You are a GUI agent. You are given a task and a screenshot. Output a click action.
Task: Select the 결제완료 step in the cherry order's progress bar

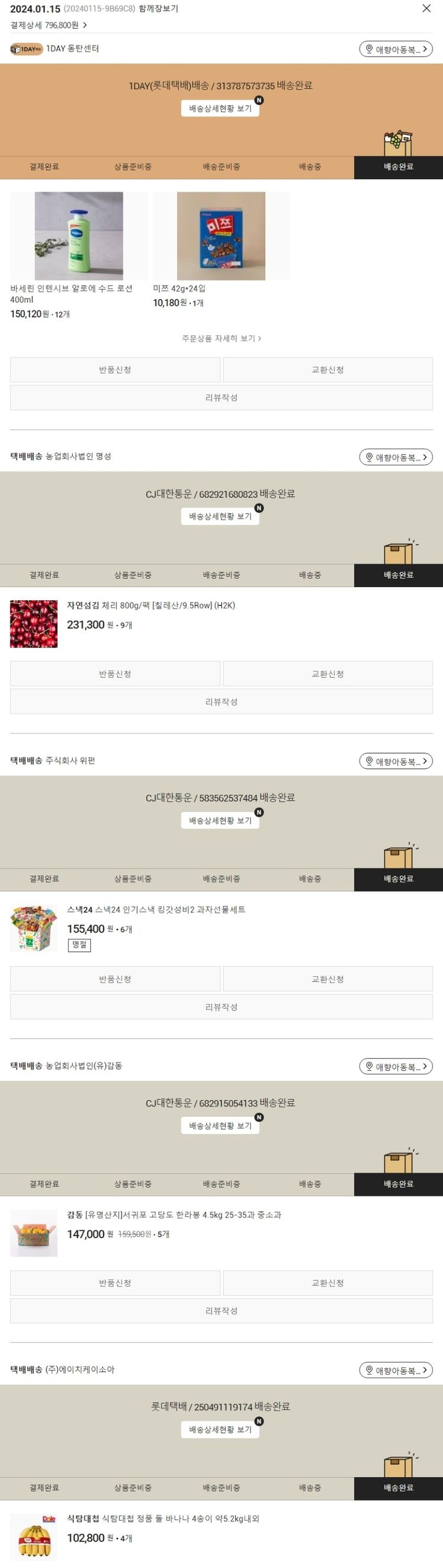coord(44,575)
